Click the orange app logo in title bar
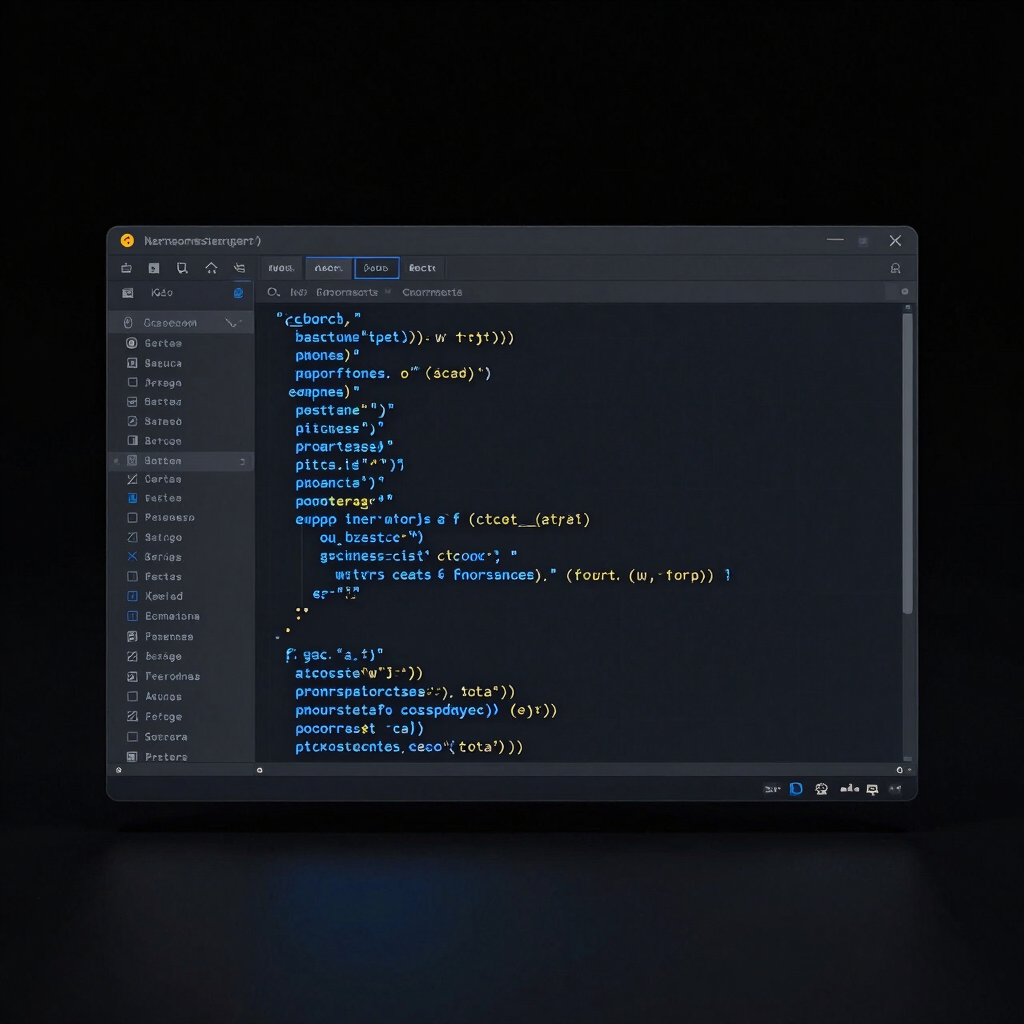Viewport: 1024px width, 1024px height. [127, 241]
